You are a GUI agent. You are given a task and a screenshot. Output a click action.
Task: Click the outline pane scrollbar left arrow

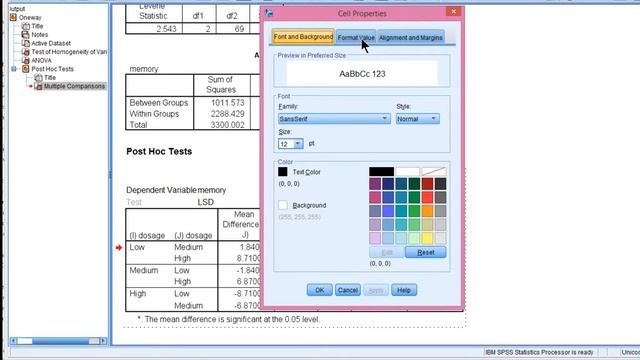tap(13, 341)
